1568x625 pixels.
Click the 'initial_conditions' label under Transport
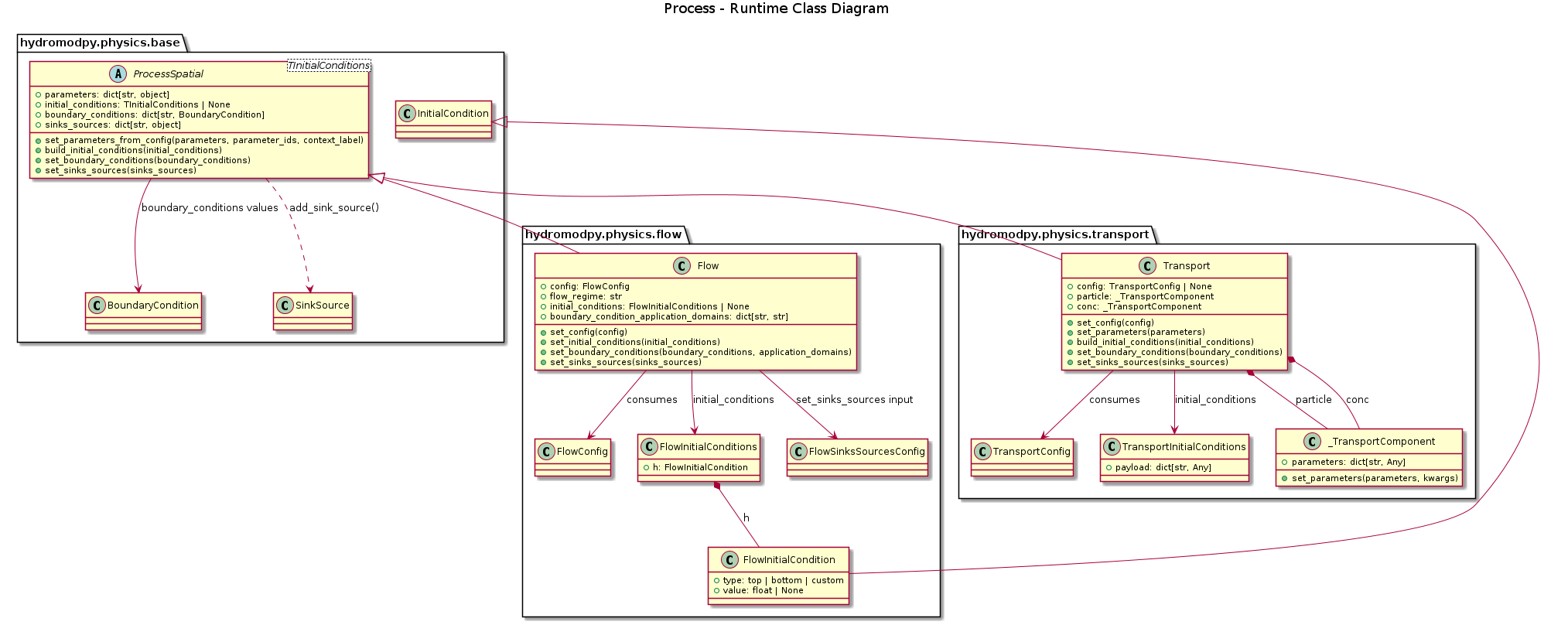(x=1215, y=400)
